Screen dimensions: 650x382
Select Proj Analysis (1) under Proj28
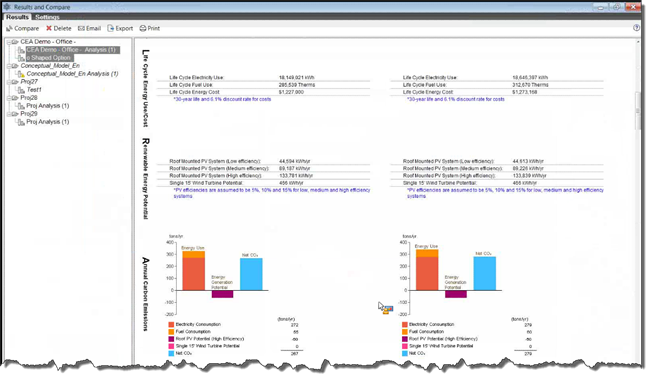tap(48, 106)
